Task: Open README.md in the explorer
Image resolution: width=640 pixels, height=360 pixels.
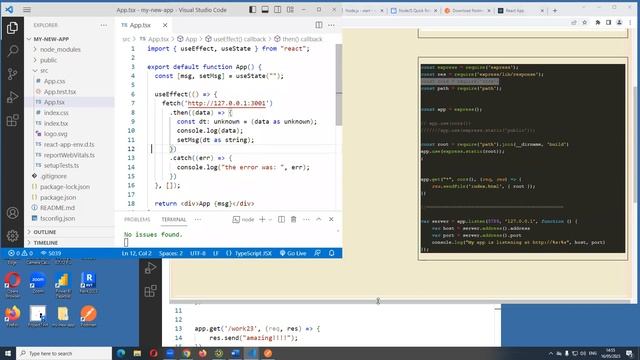Action: point(58,208)
